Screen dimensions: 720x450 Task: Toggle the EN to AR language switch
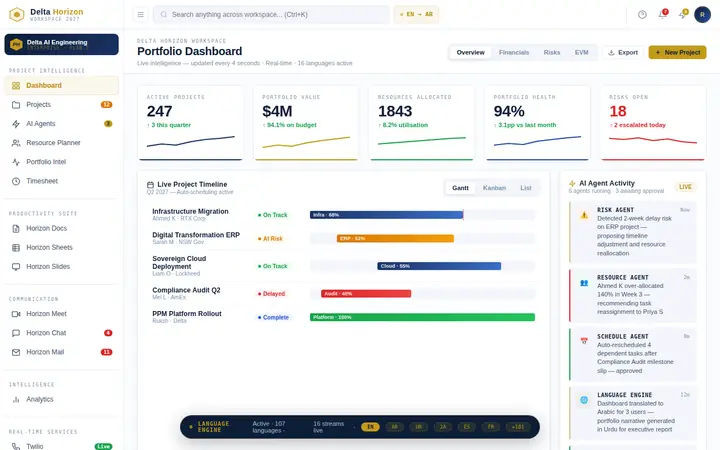(x=416, y=15)
